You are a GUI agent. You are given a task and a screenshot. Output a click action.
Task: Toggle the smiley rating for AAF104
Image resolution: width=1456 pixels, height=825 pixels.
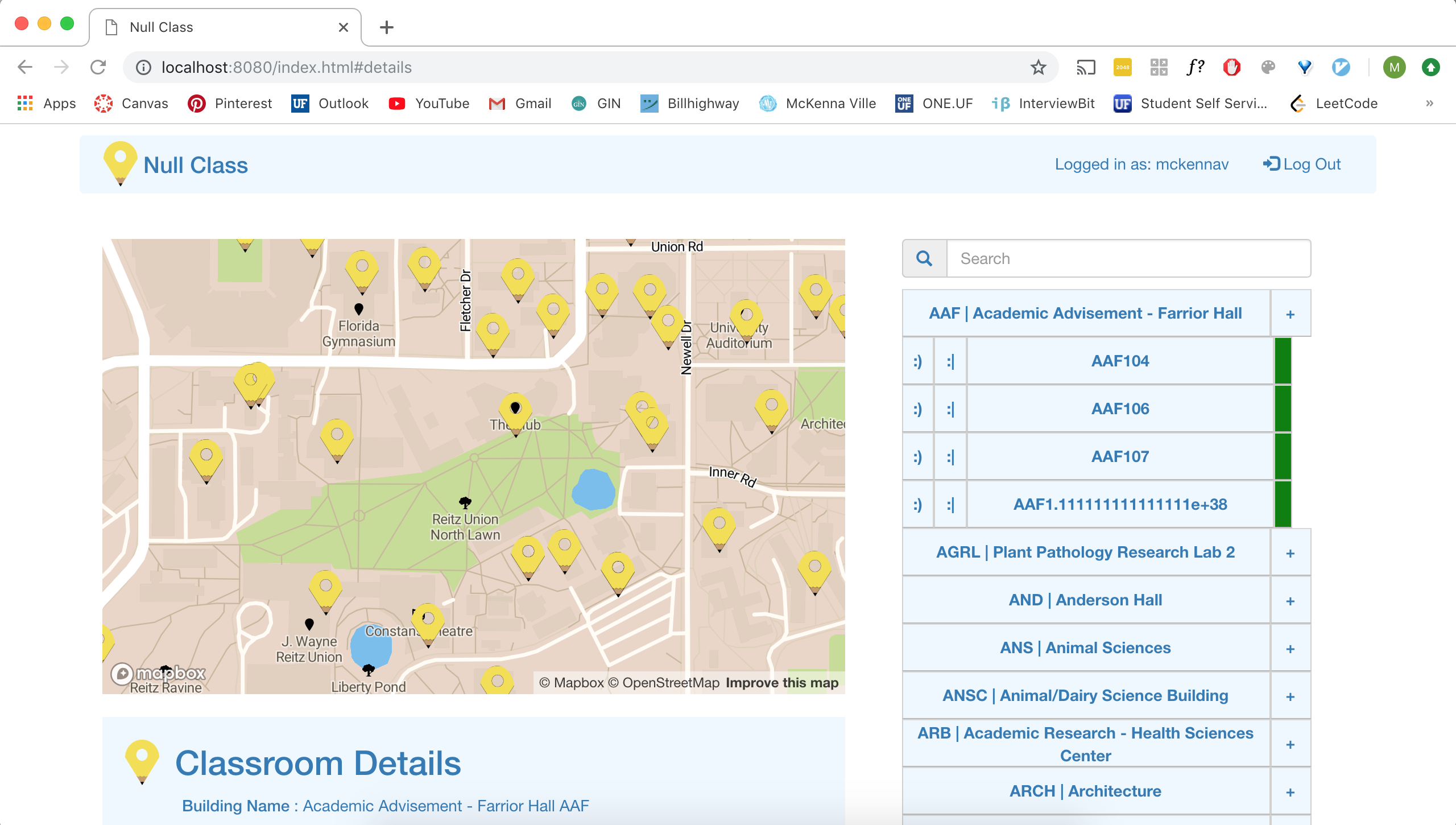[x=917, y=361]
